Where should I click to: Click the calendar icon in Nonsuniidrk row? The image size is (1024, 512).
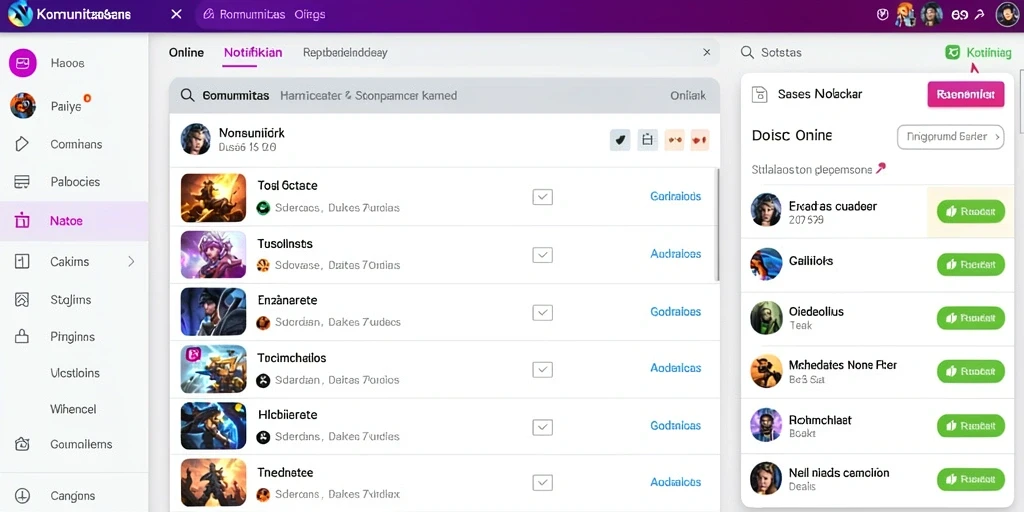(x=647, y=140)
